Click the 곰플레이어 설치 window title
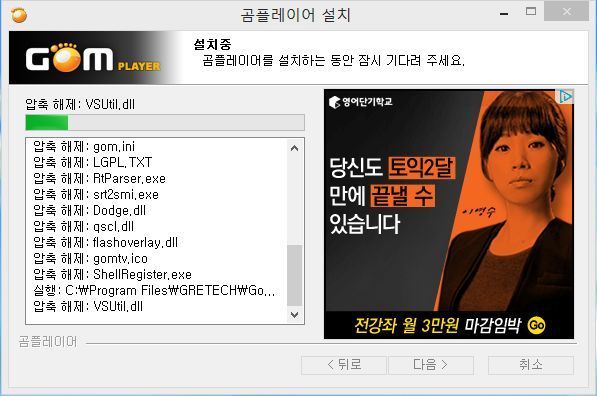 pos(295,15)
